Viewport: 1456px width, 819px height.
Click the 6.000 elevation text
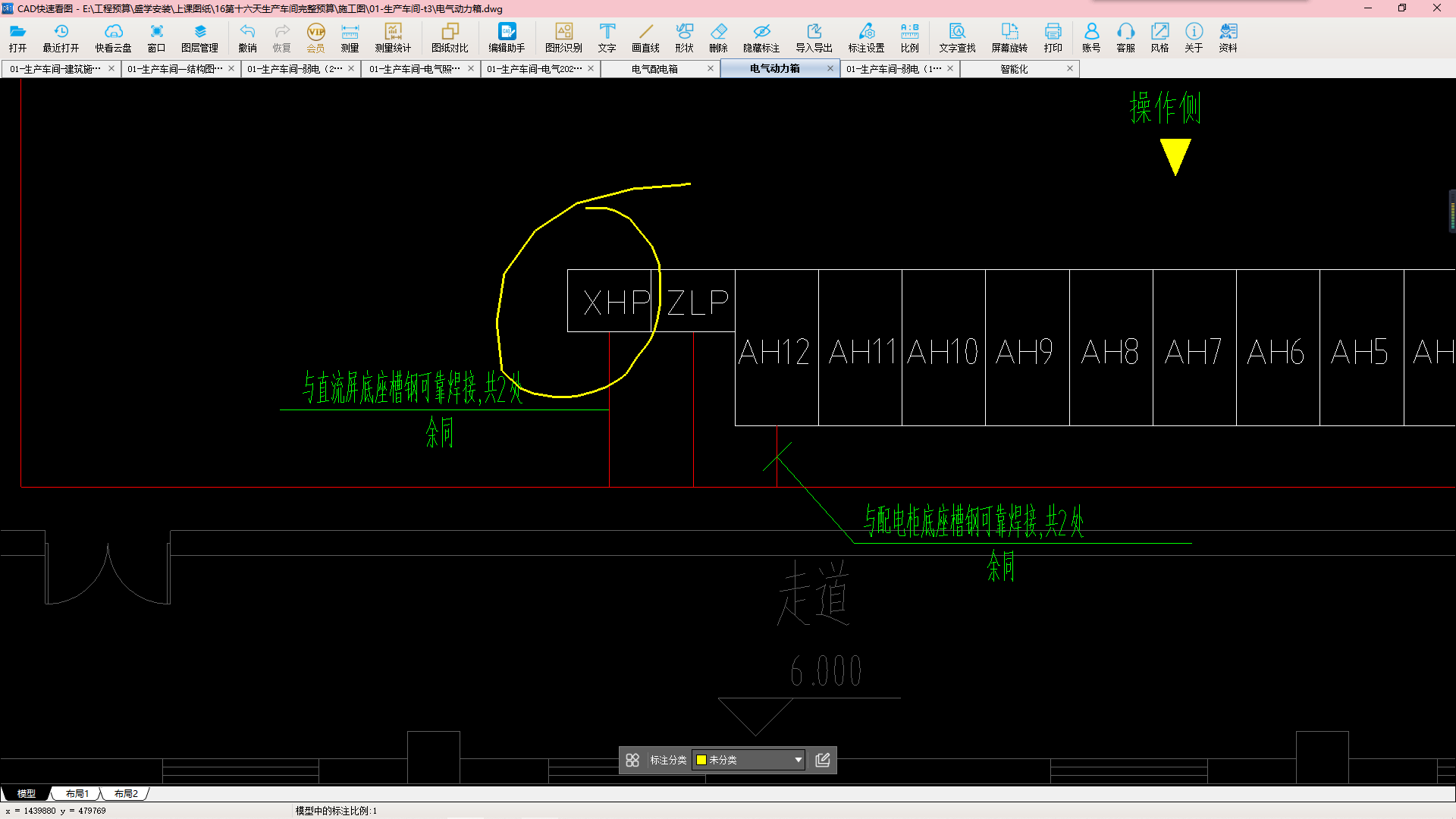point(826,671)
